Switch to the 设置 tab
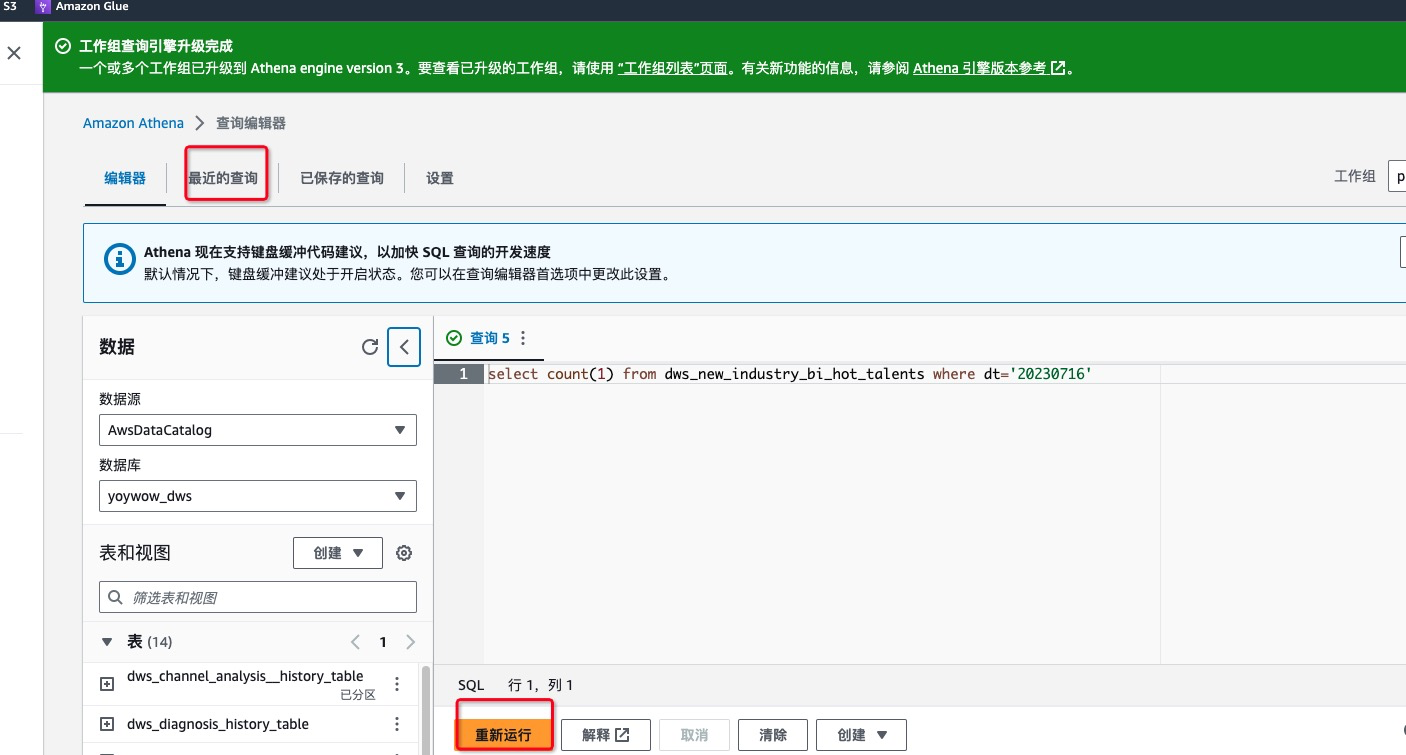The width and height of the screenshot is (1406, 755). 440,178
